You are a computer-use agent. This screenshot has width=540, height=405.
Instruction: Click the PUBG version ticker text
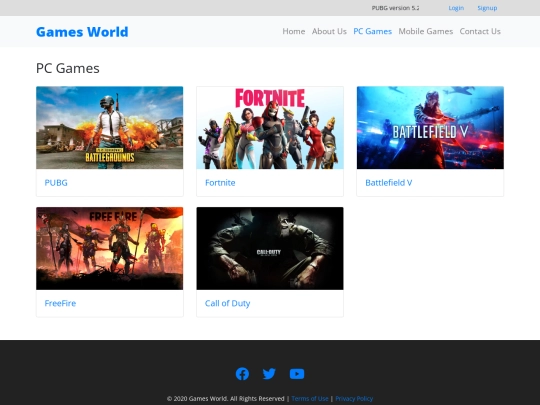(x=395, y=8)
